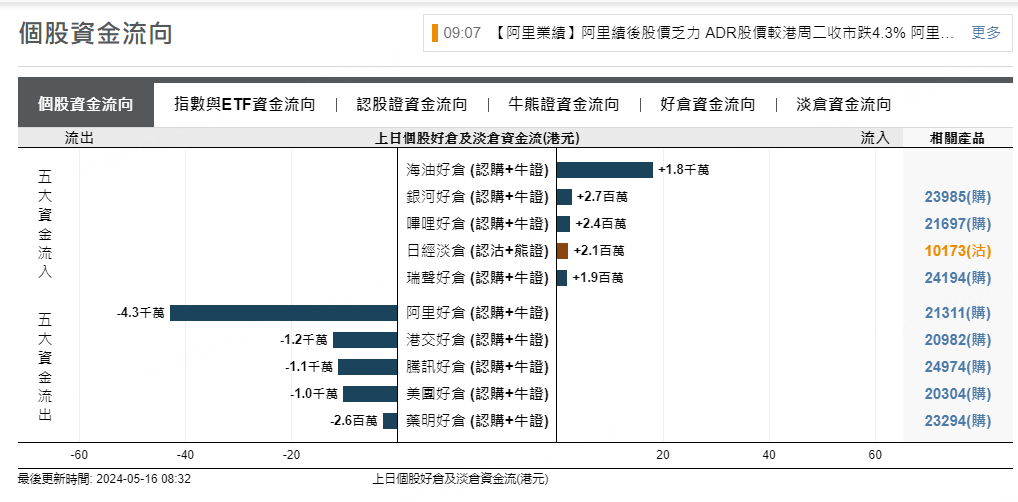
Task: Click value +1.9百萬
Action: click(597, 278)
